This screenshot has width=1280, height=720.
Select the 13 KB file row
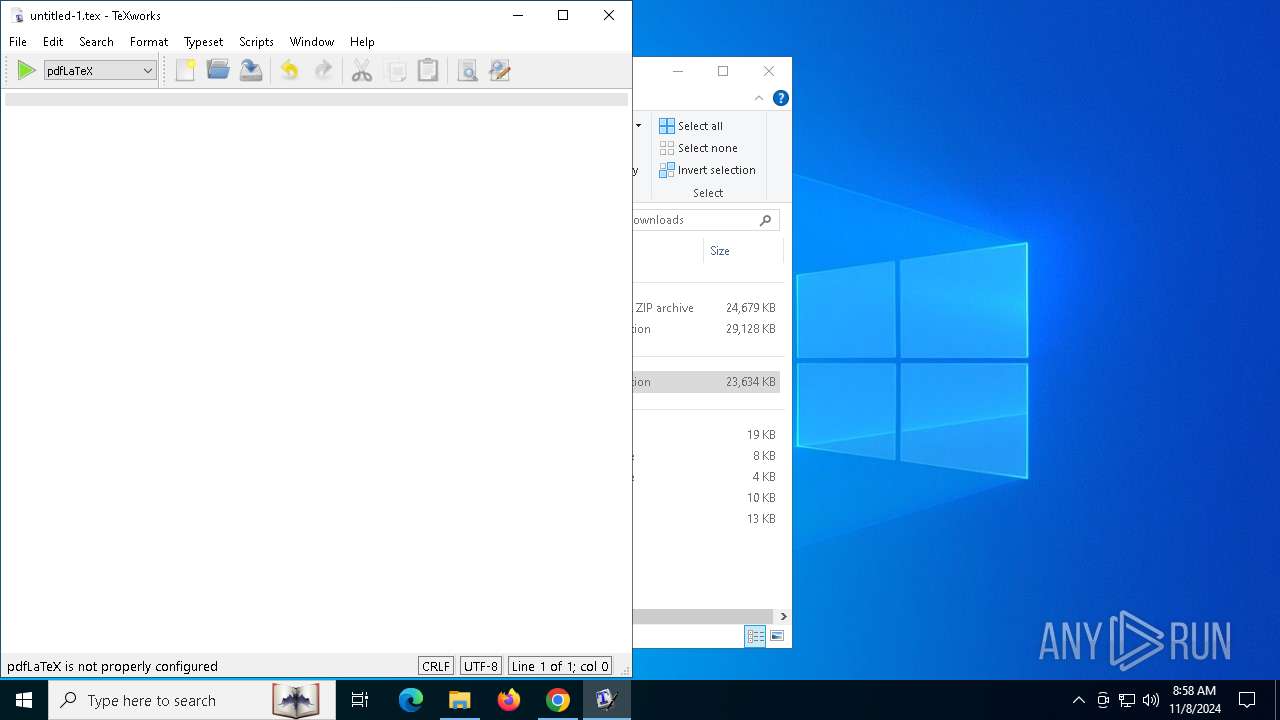point(706,519)
